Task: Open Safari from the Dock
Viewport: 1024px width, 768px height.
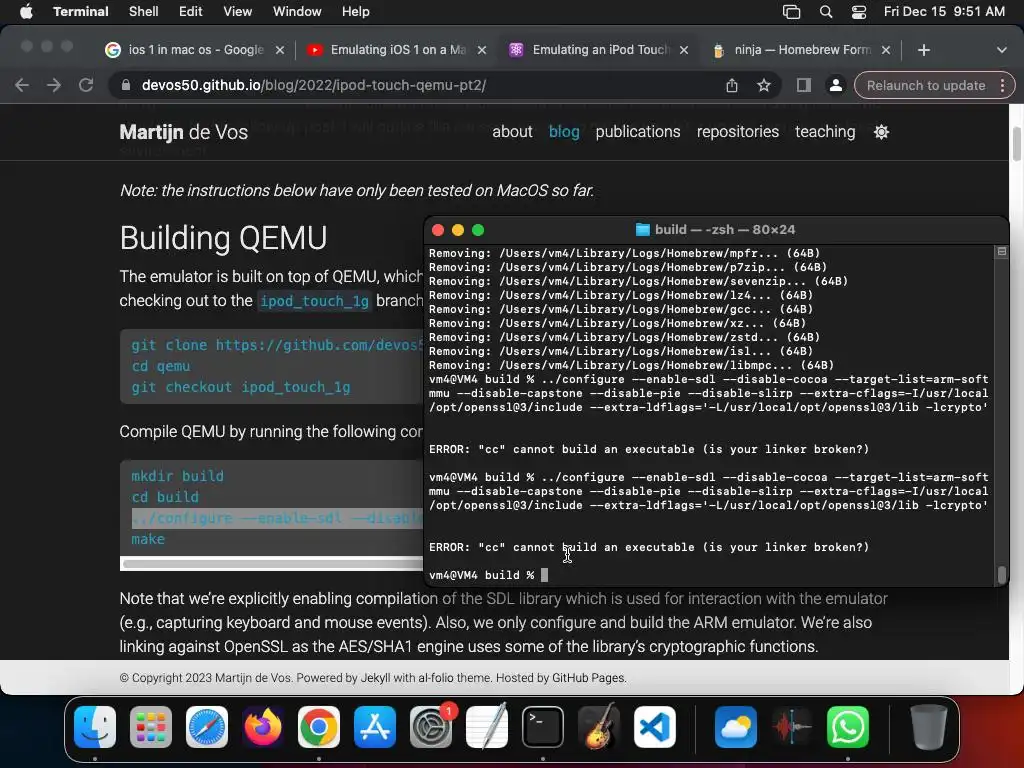Action: coord(207,727)
